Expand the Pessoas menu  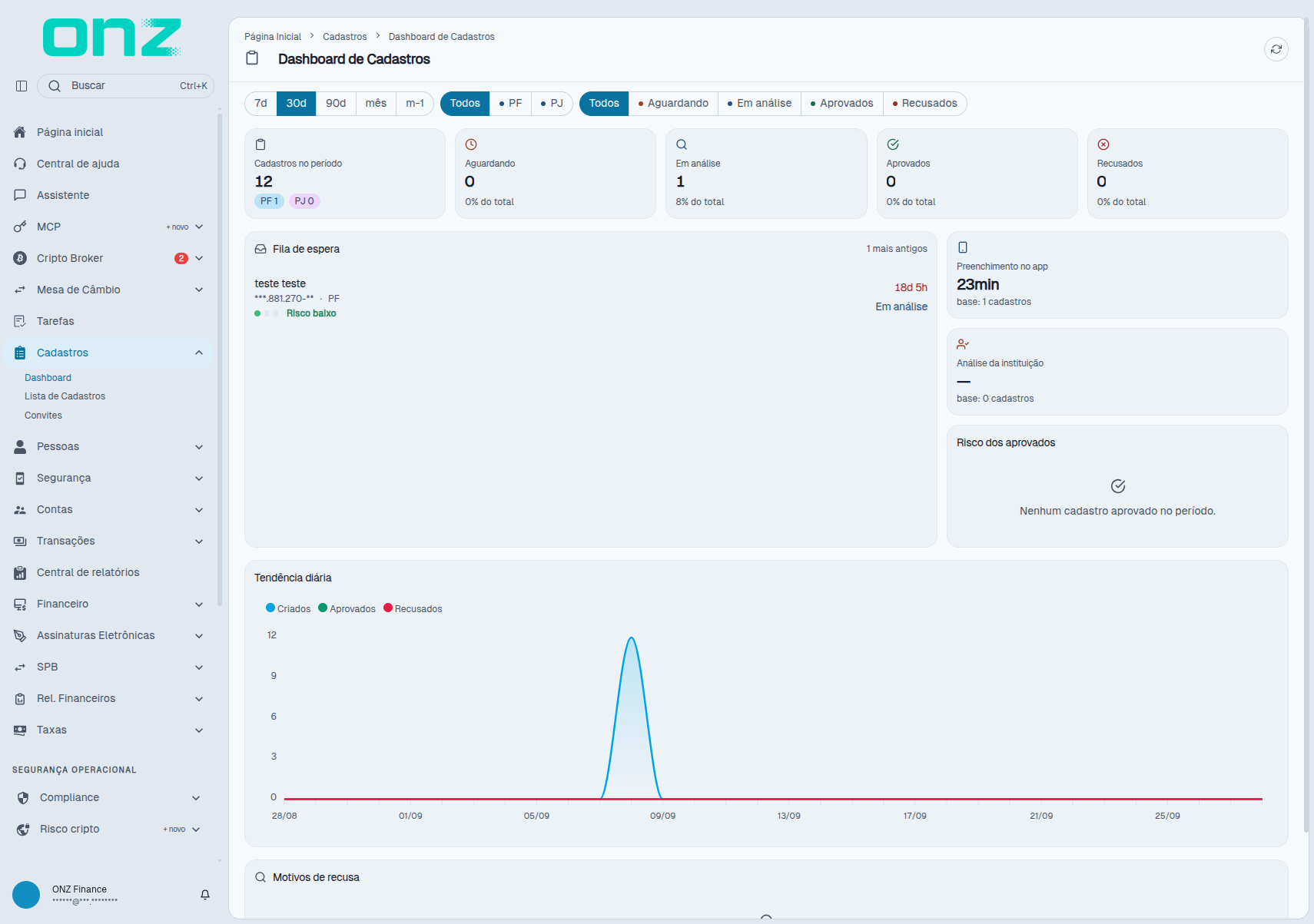pyautogui.click(x=108, y=446)
